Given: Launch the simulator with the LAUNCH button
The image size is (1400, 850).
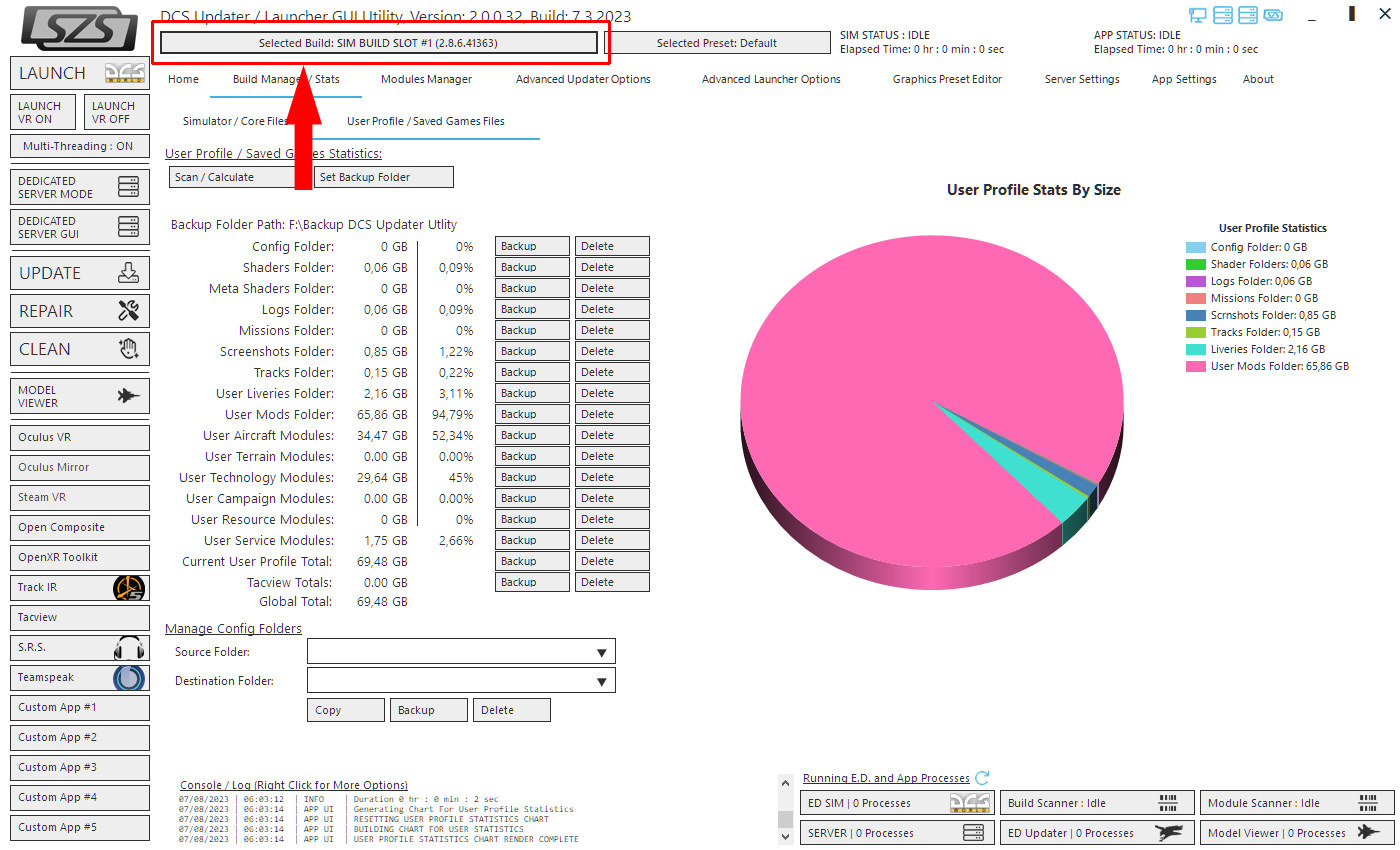Looking at the screenshot, I should point(80,73).
